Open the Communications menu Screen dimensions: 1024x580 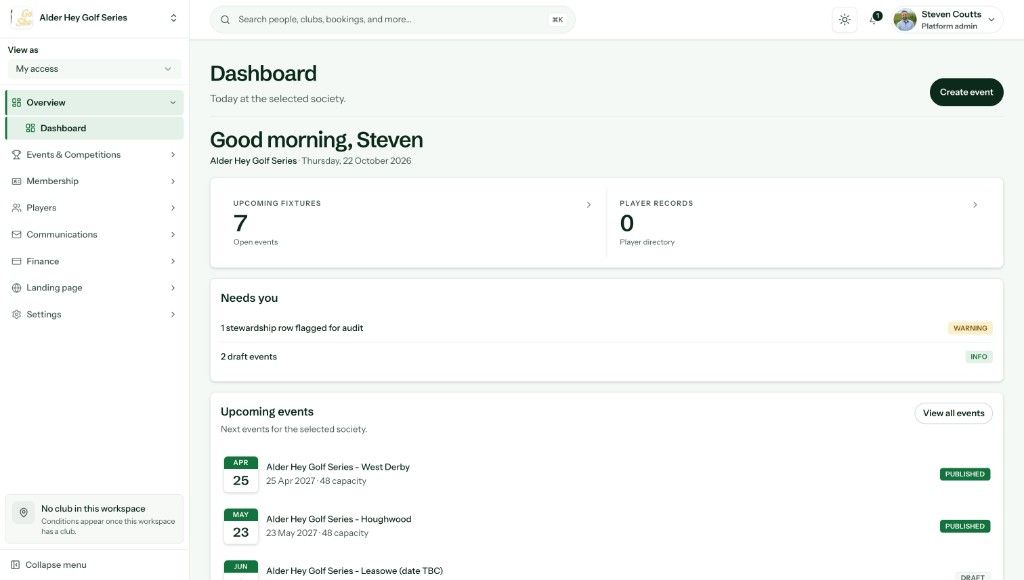coord(94,234)
